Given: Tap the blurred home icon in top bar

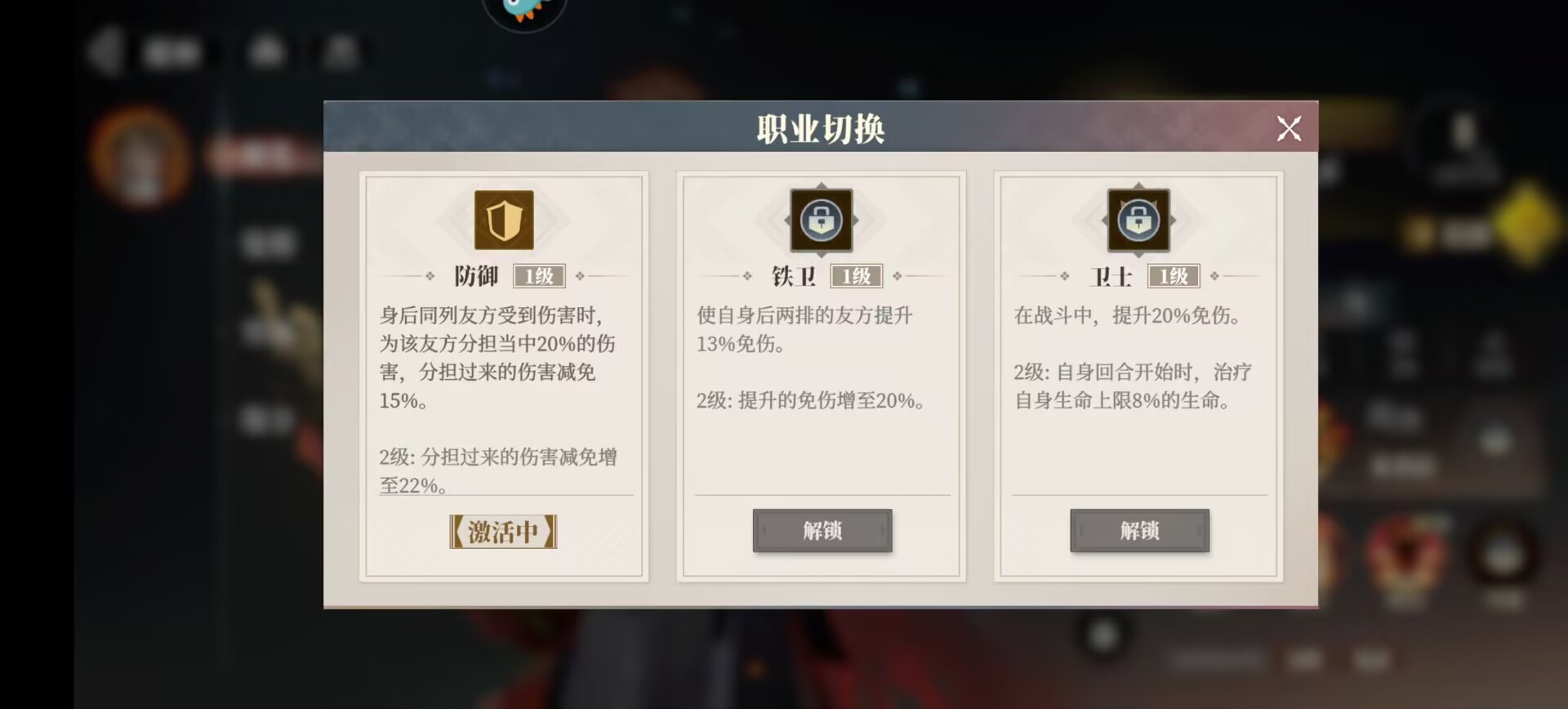Looking at the screenshot, I should (x=267, y=51).
